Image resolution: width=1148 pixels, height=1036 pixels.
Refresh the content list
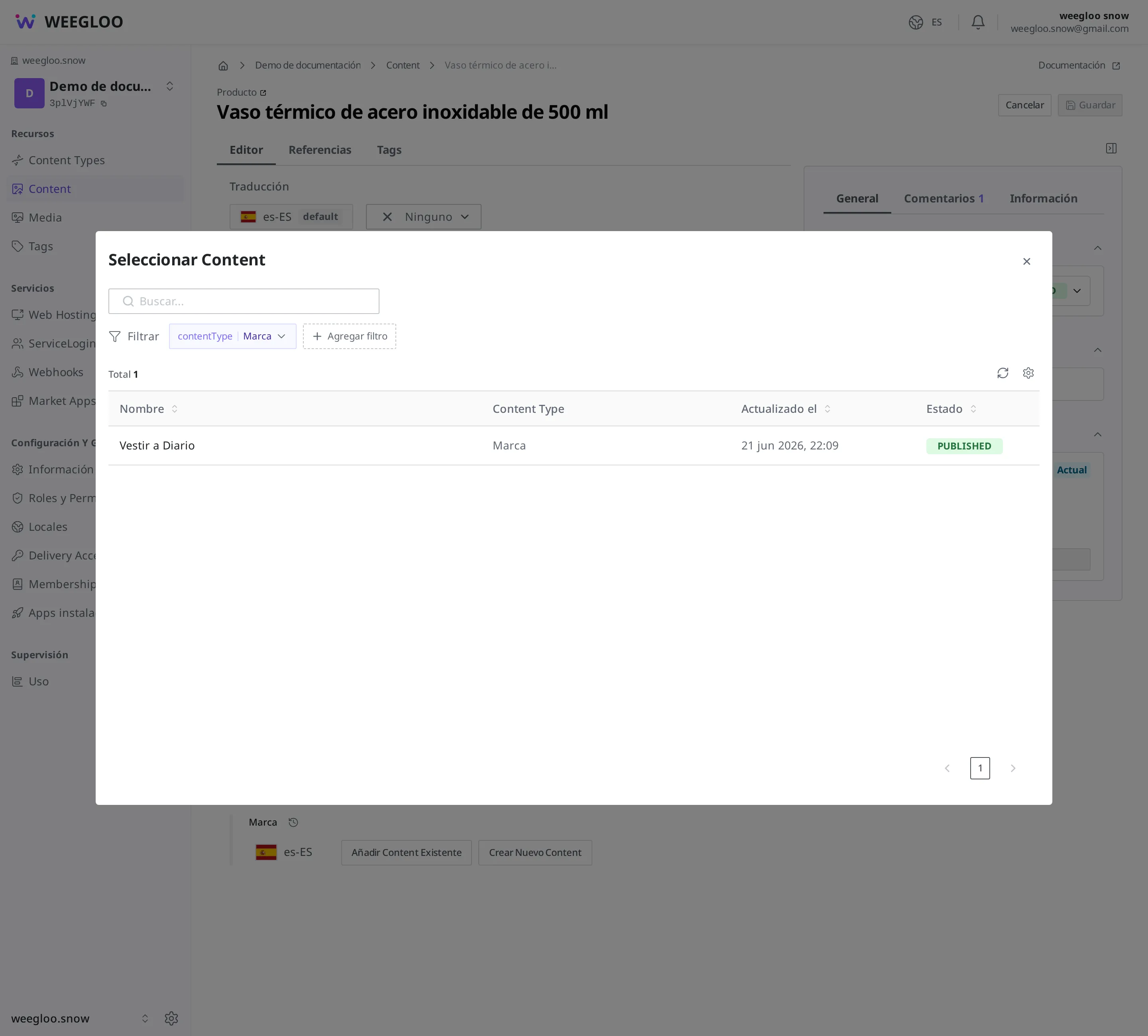pyautogui.click(x=1003, y=373)
